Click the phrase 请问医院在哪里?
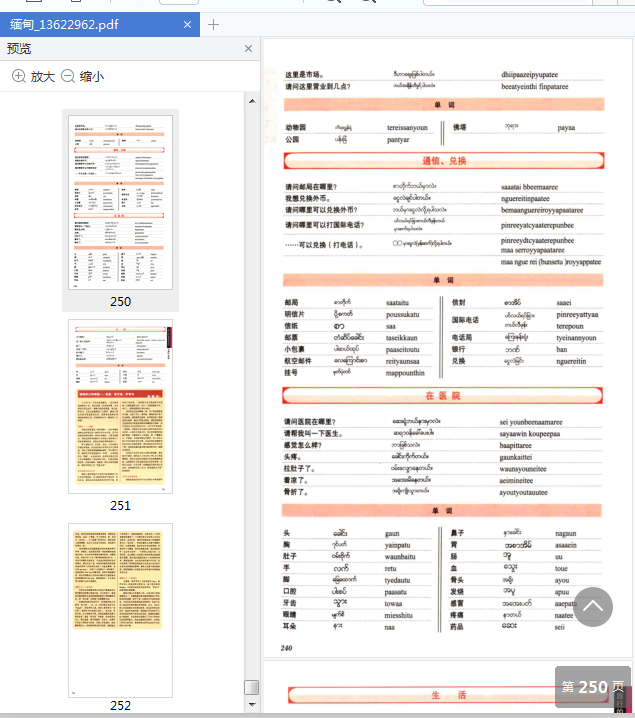635x718 pixels. coord(309,422)
